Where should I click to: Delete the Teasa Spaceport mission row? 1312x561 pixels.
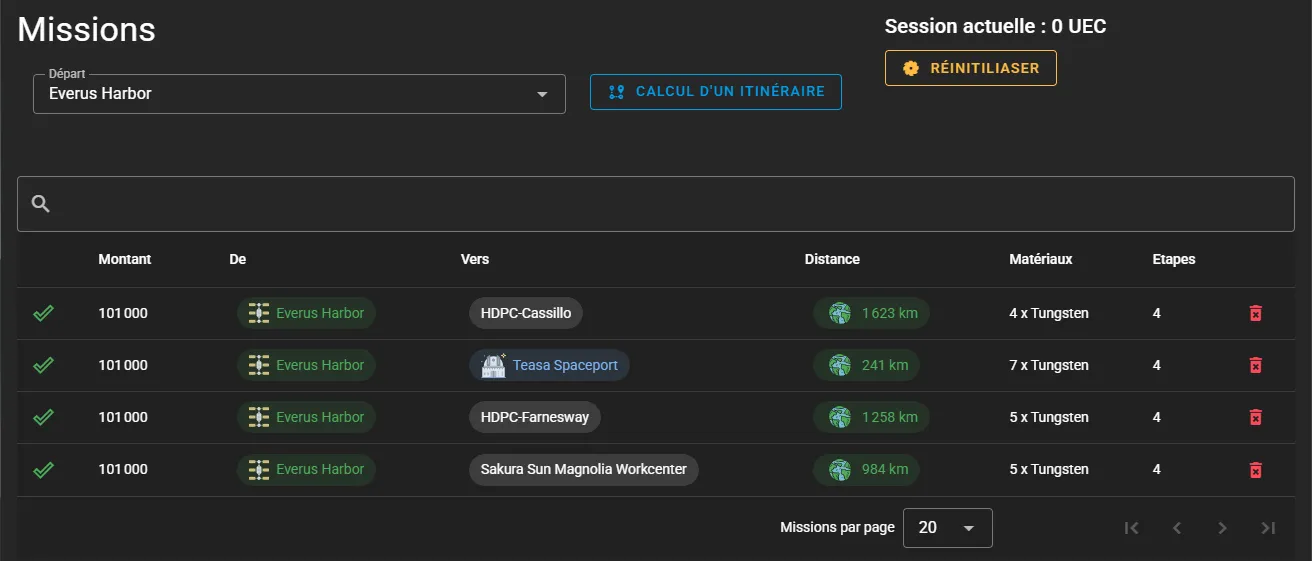click(1256, 365)
